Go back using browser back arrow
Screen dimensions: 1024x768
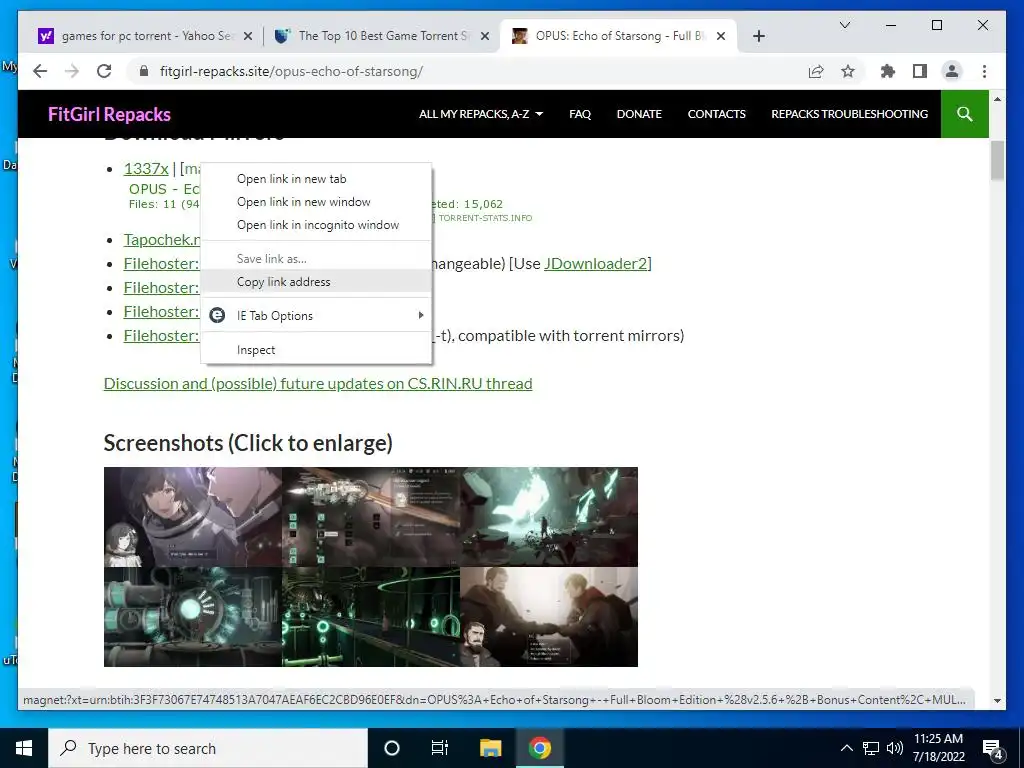tap(40, 71)
